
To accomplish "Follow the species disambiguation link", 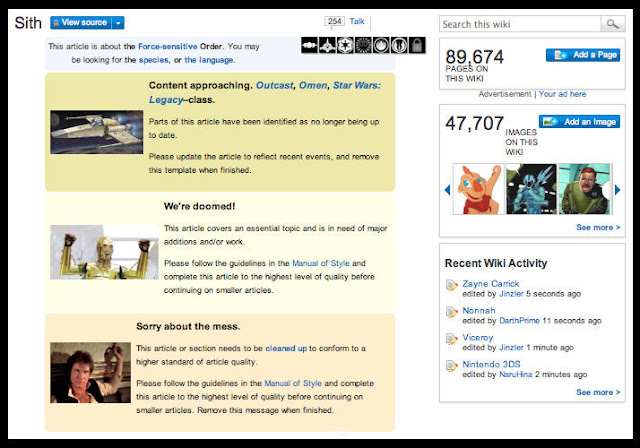I will (153, 60).
